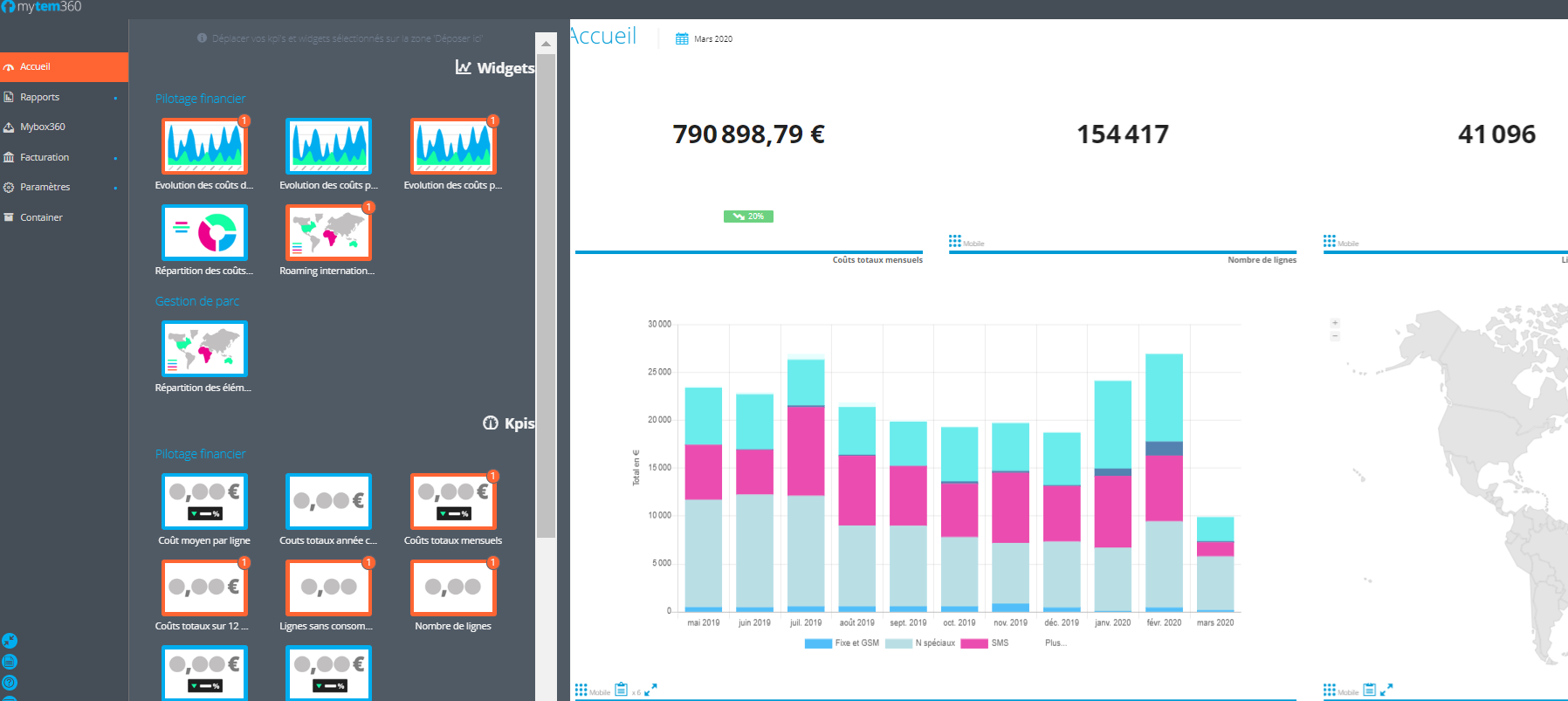Expand the bar chart to fullscreen
1568x701 pixels.
click(x=650, y=690)
